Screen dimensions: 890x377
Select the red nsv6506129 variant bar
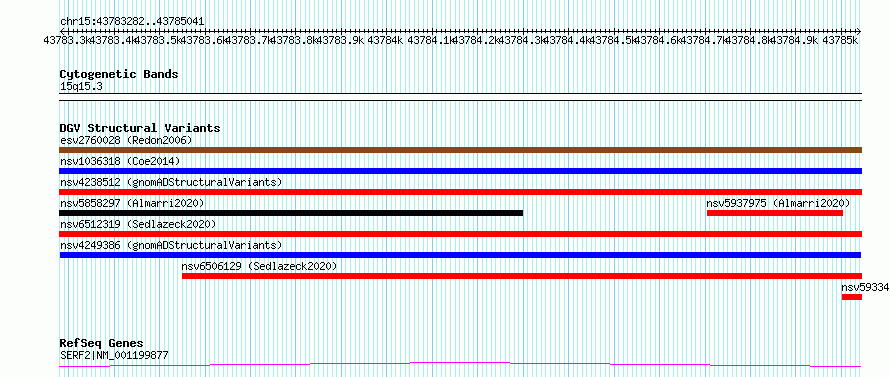tap(522, 276)
